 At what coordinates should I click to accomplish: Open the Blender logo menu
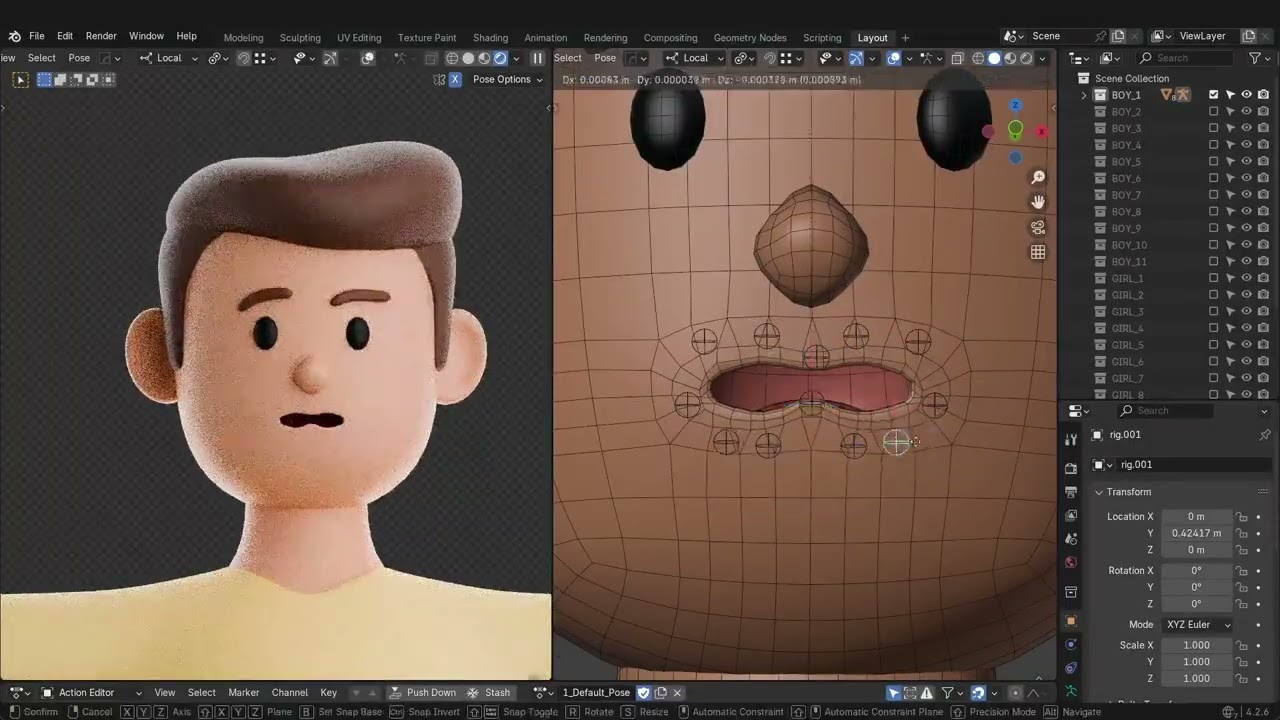coord(14,36)
